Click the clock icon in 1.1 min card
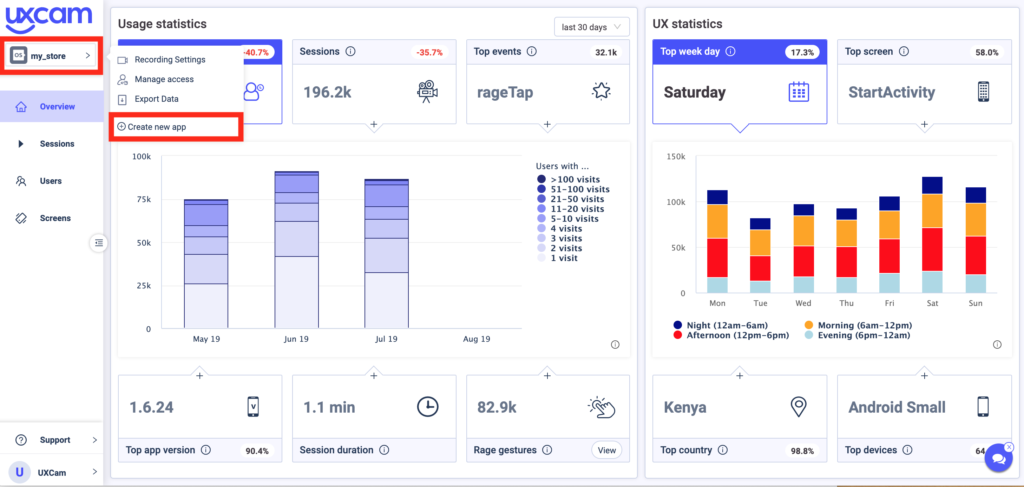The image size is (1024, 487). tap(427, 407)
